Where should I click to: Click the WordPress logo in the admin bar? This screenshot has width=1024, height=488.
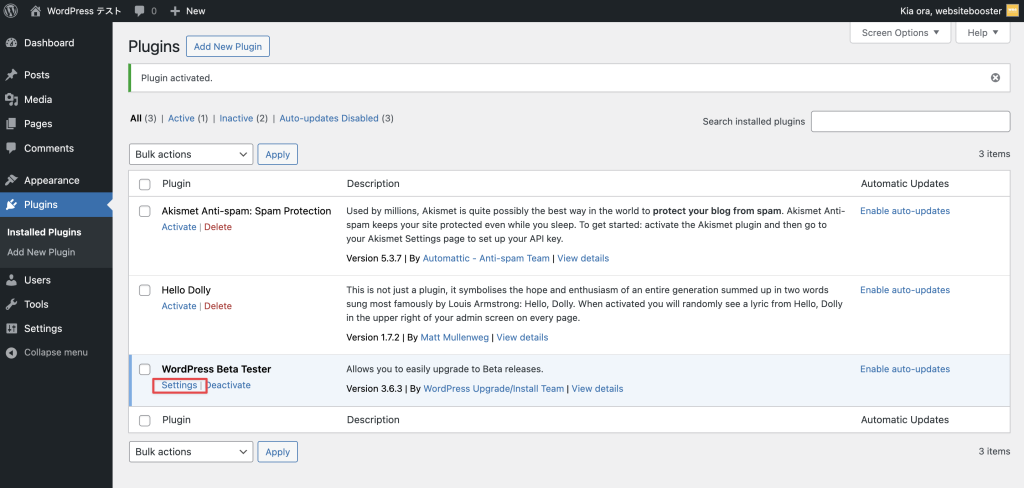[x=11, y=10]
